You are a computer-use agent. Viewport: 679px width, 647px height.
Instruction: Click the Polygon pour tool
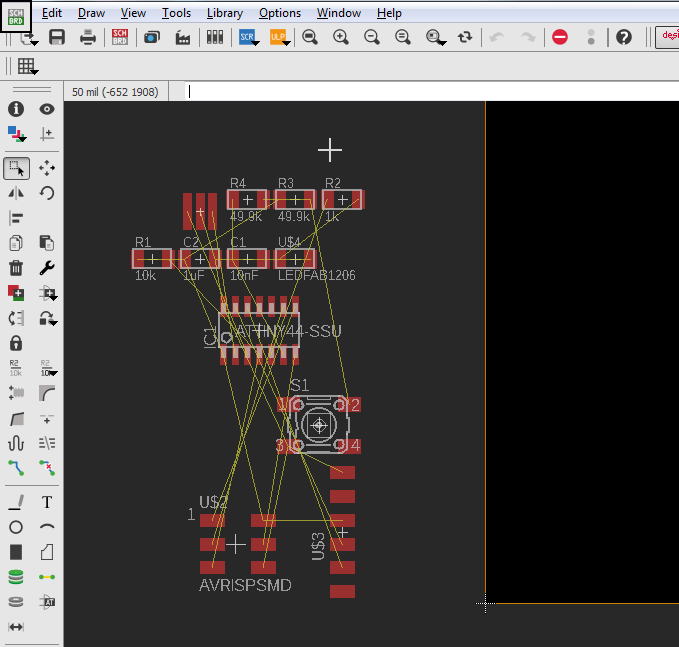(47, 552)
